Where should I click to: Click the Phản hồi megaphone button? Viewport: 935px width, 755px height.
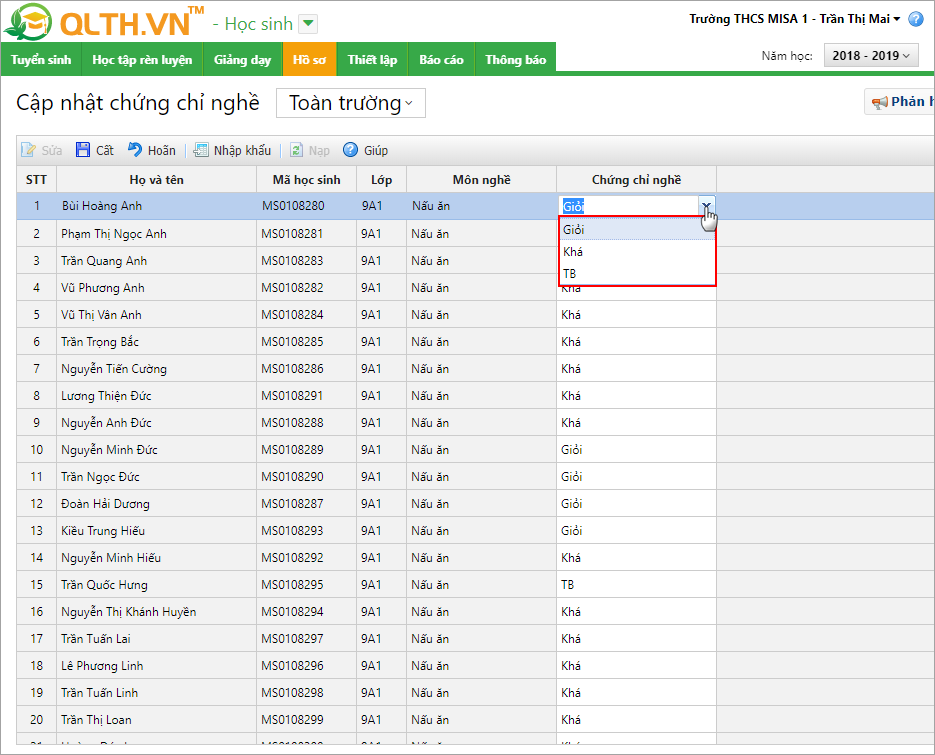click(900, 102)
